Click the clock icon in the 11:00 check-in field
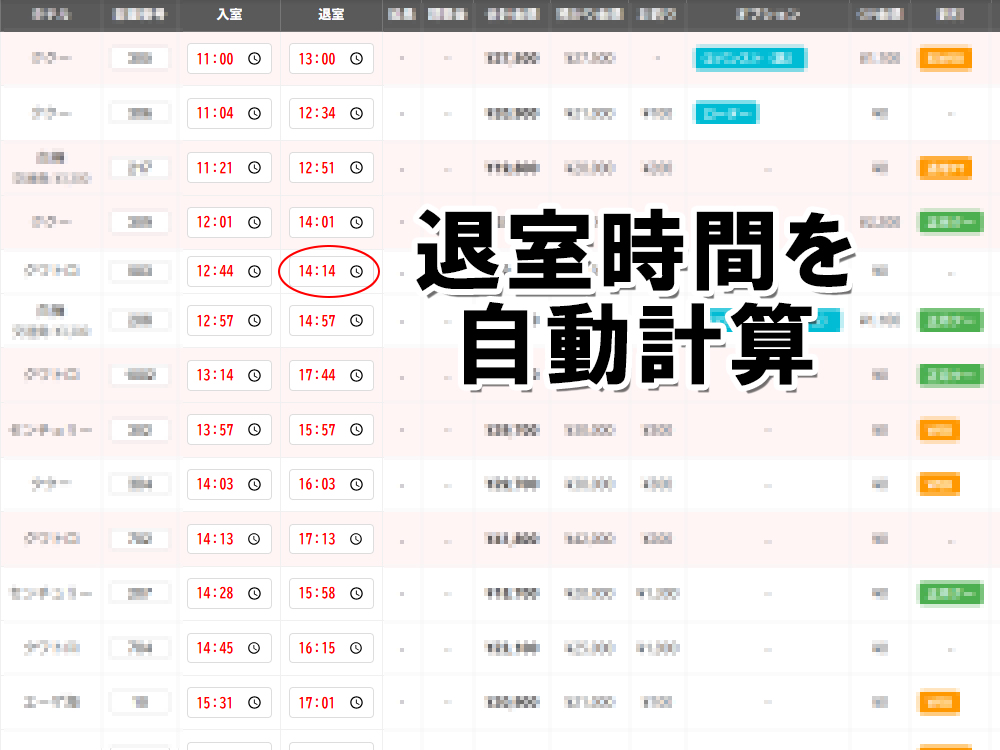Screen dimensions: 1000x750 click(x=254, y=59)
